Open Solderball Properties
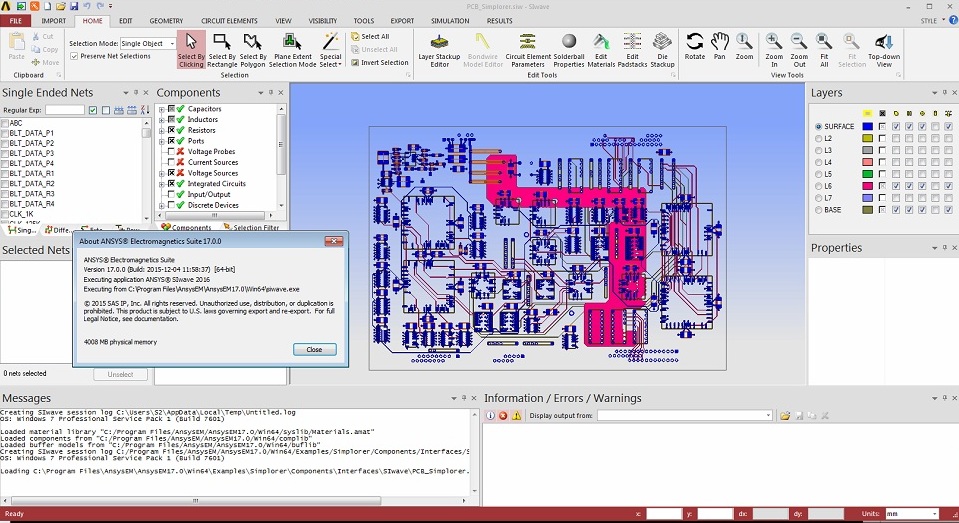This screenshot has width=959, height=523. click(x=569, y=50)
